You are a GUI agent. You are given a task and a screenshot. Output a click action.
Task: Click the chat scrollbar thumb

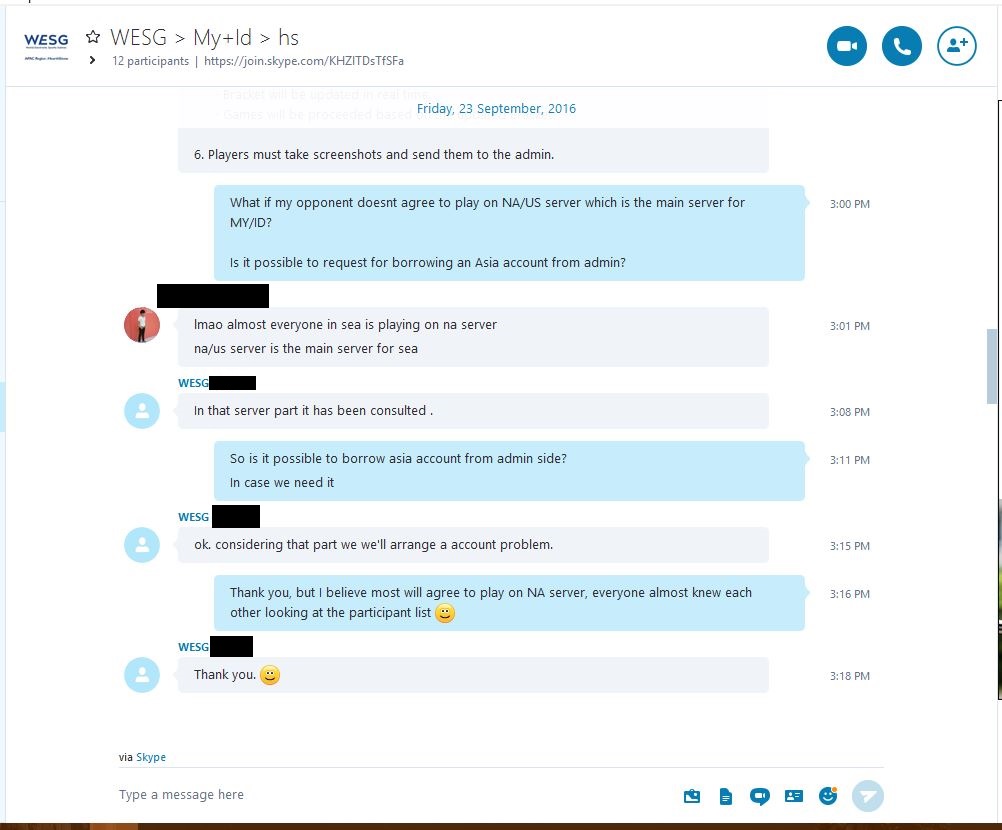(991, 366)
